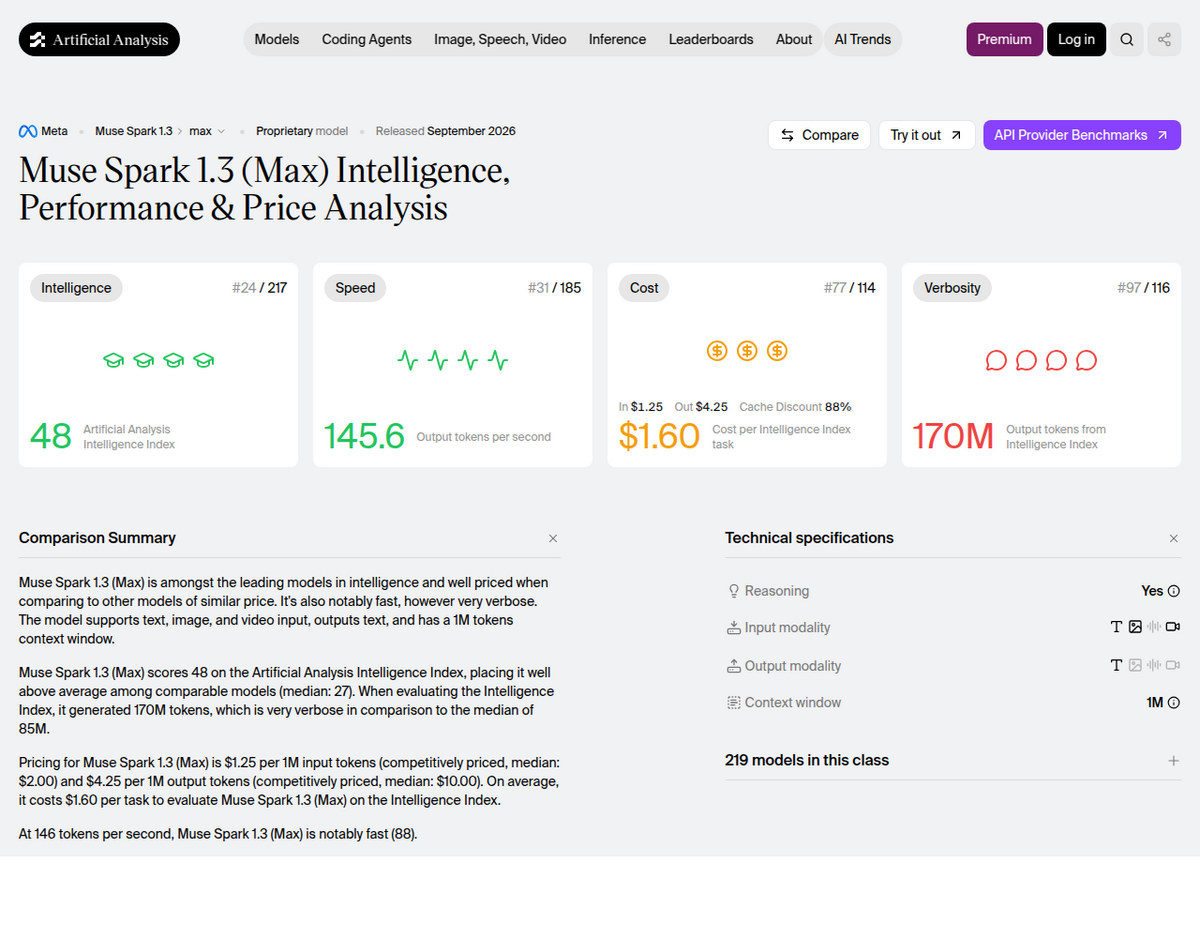The width and height of the screenshot is (1200, 938).
Task: Click the pulse icons in Speed card
Action: tap(453, 360)
